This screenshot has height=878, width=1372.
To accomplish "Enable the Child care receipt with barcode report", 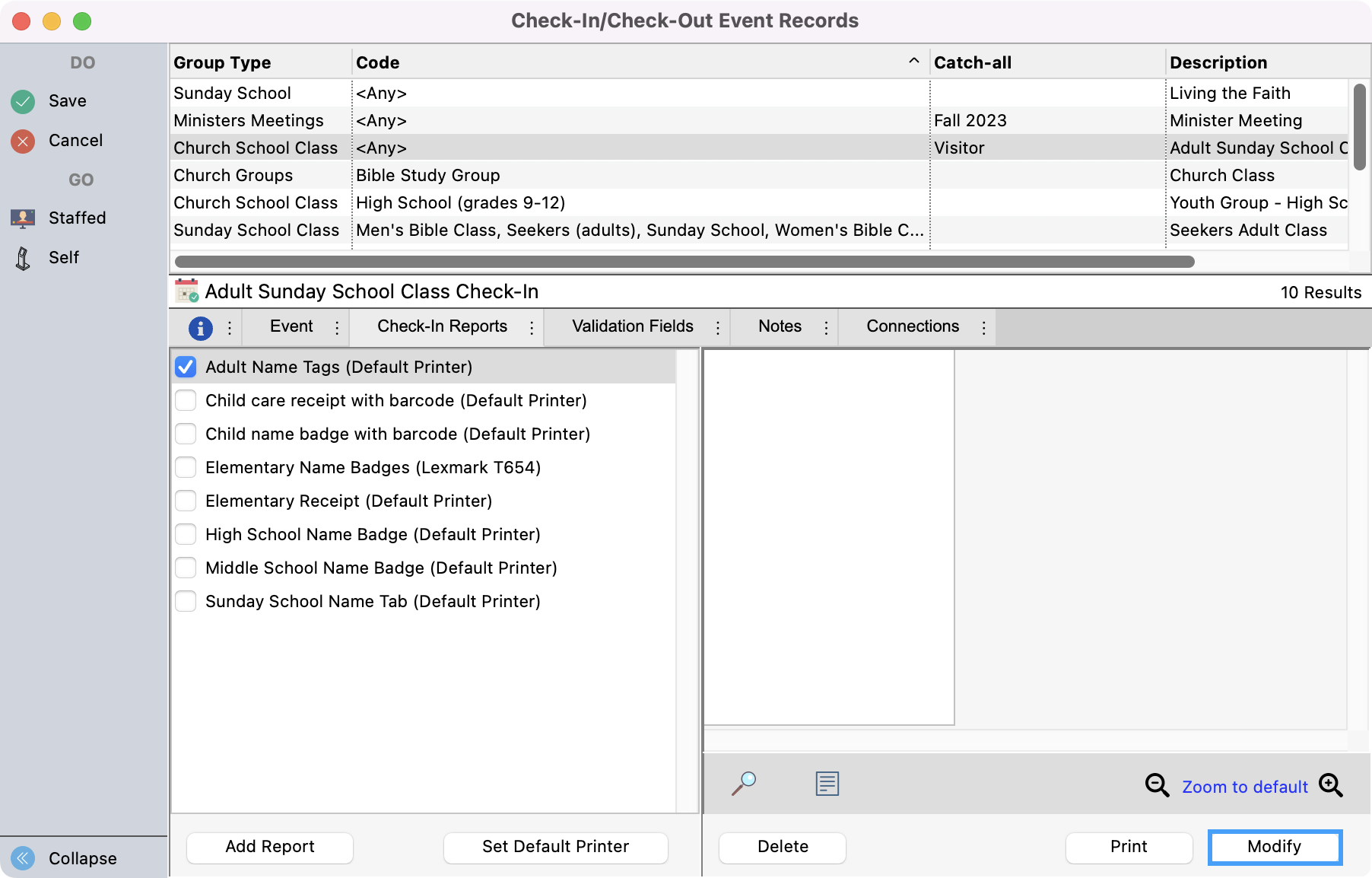I will 186,400.
